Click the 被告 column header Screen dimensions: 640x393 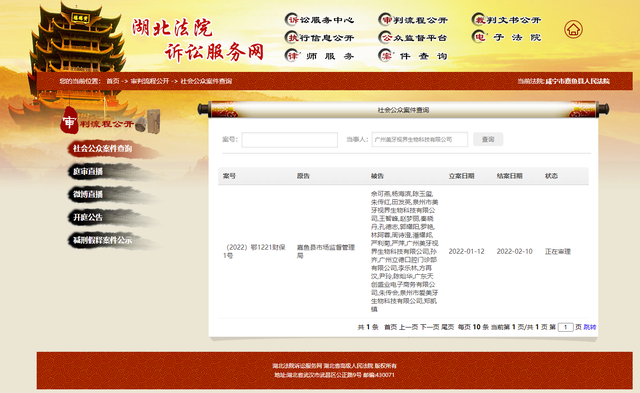[x=377, y=176]
